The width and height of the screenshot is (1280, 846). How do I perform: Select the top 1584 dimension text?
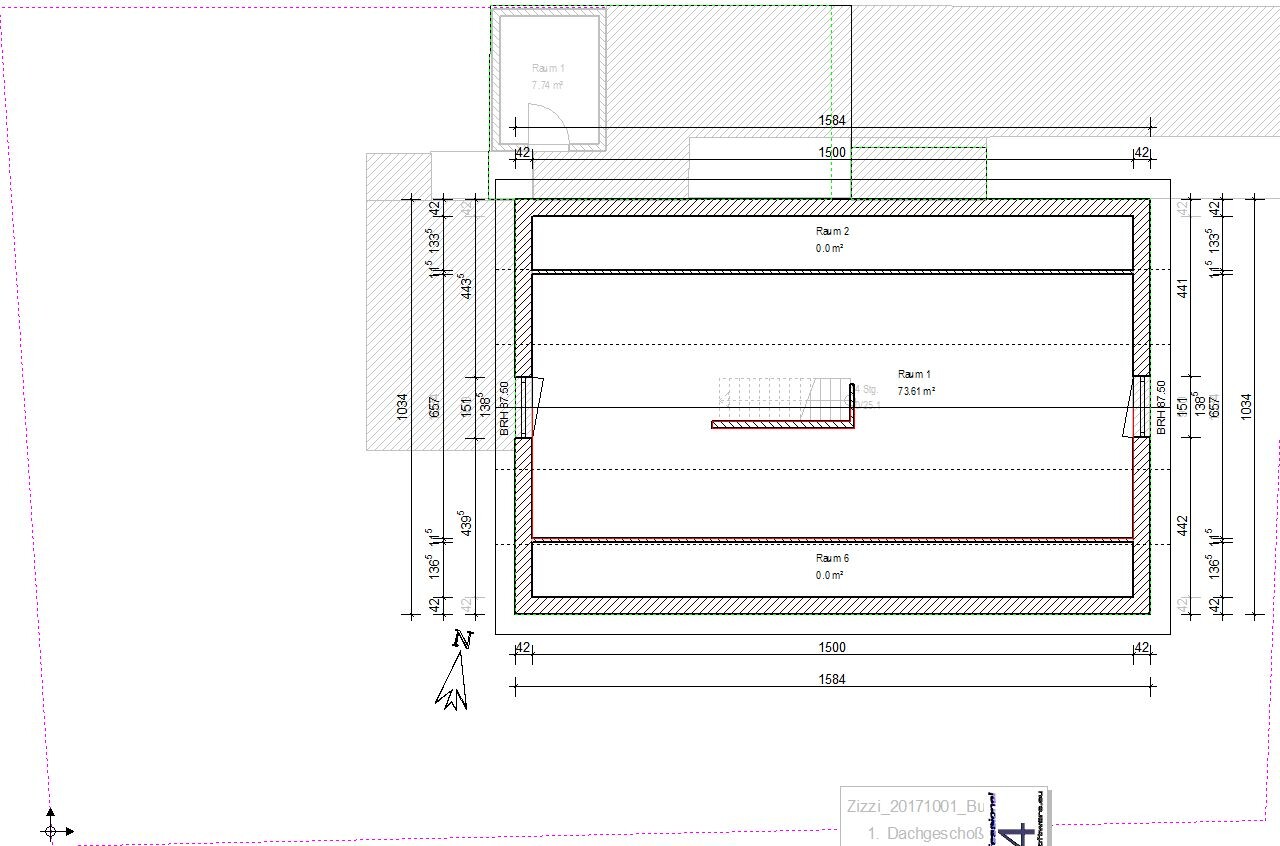pyautogui.click(x=832, y=121)
